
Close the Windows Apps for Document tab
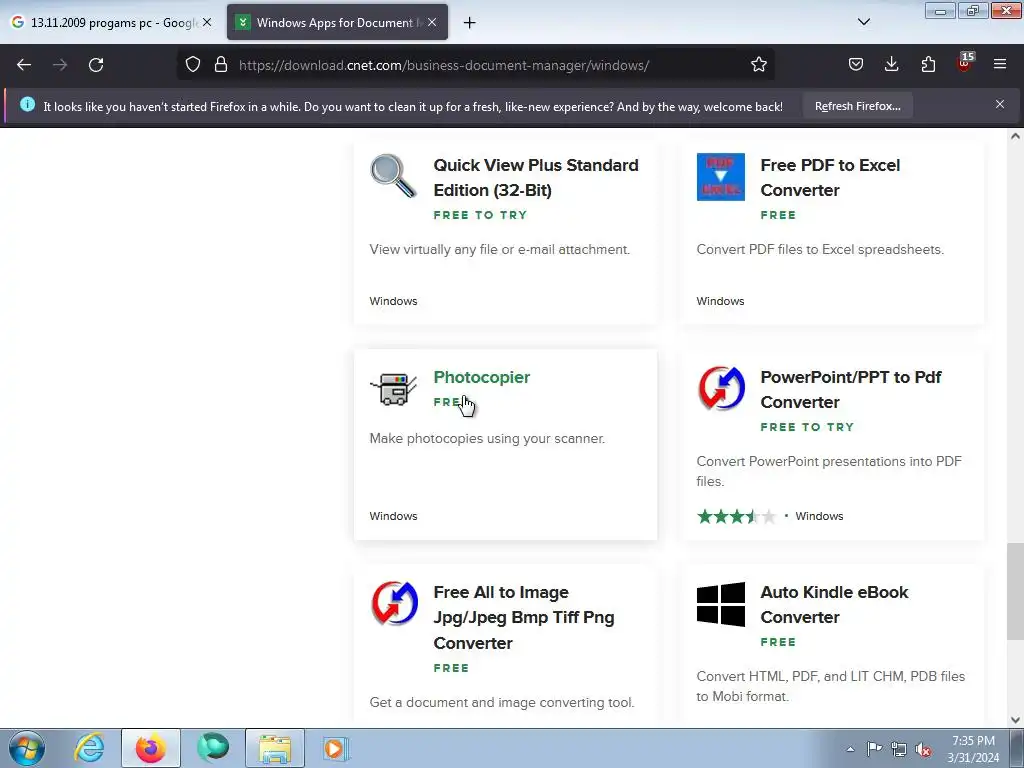pos(432,22)
